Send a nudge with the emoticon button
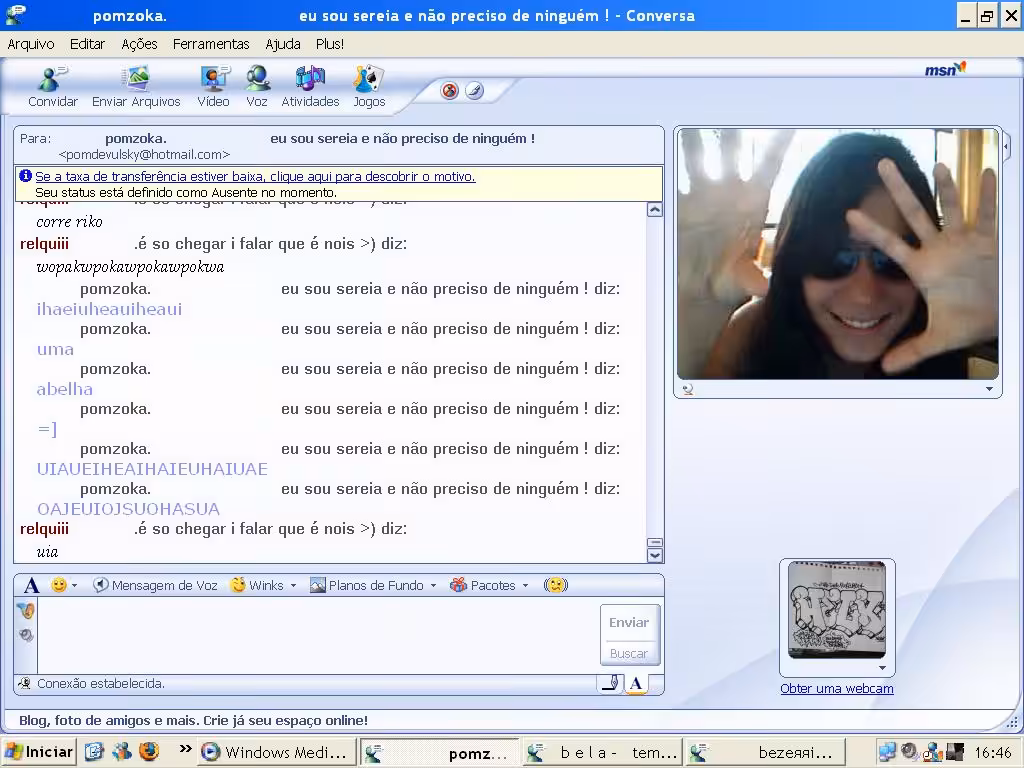Viewport: 1024px width, 768px height. click(x=556, y=585)
